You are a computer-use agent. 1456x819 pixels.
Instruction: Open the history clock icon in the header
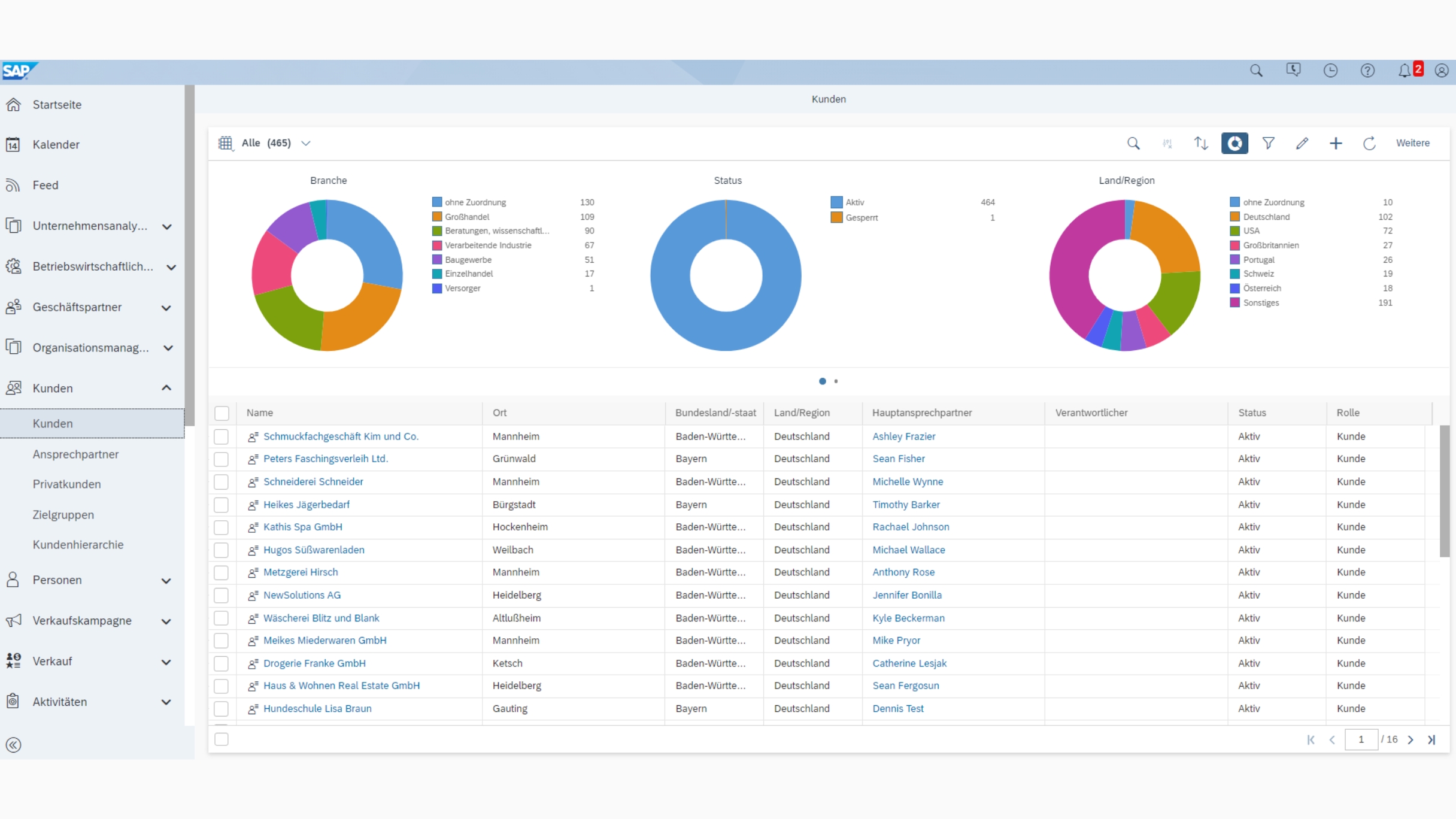(x=1330, y=71)
